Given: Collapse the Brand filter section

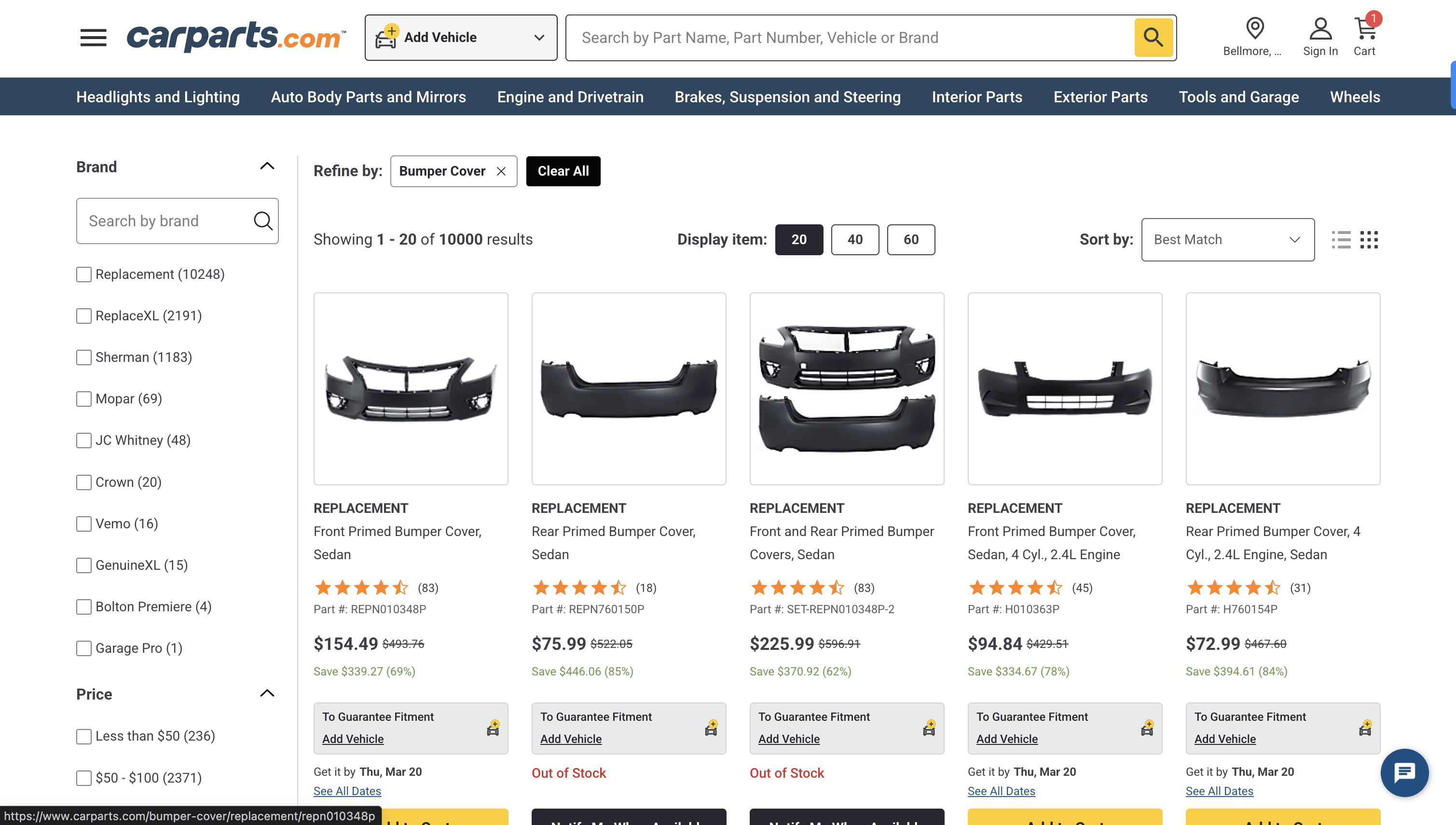Looking at the screenshot, I should (267, 166).
